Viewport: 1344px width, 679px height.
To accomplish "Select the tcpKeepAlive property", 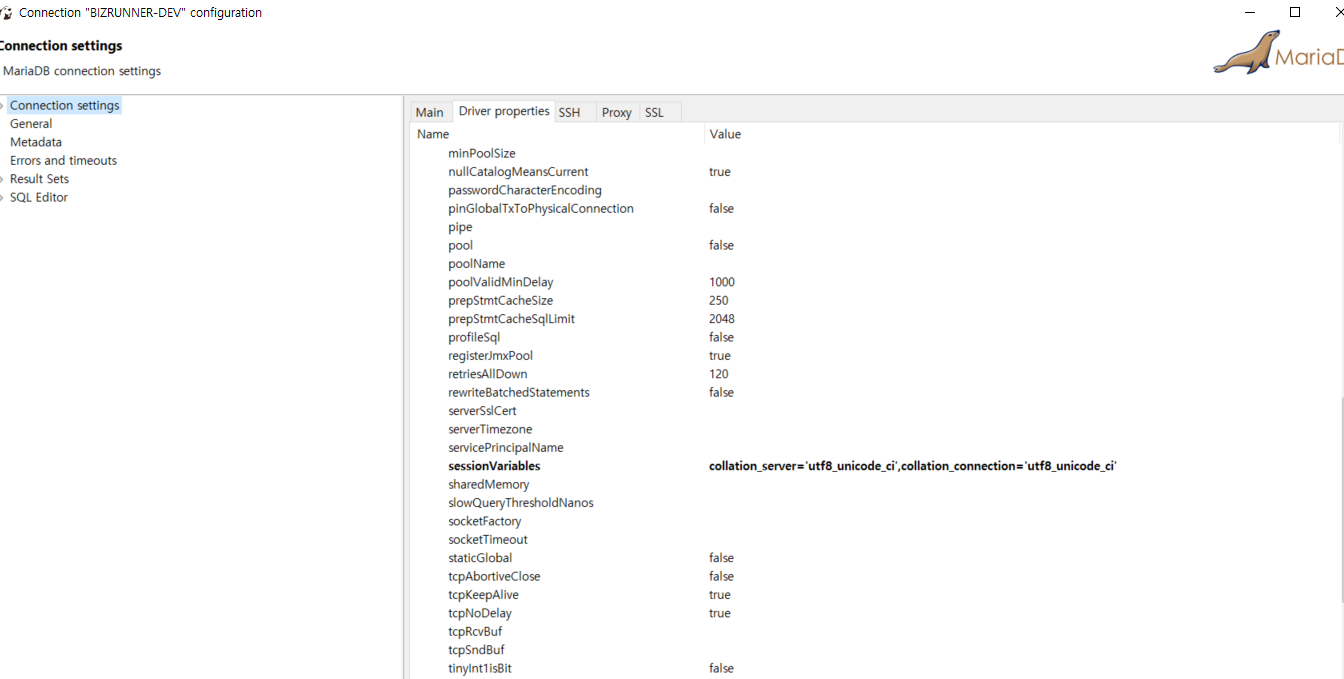I will click(484, 595).
